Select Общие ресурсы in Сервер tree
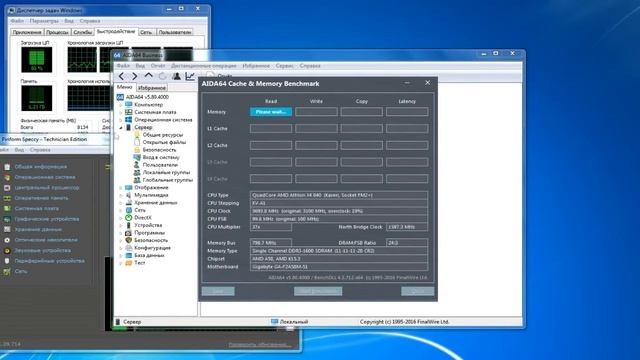 162,135
